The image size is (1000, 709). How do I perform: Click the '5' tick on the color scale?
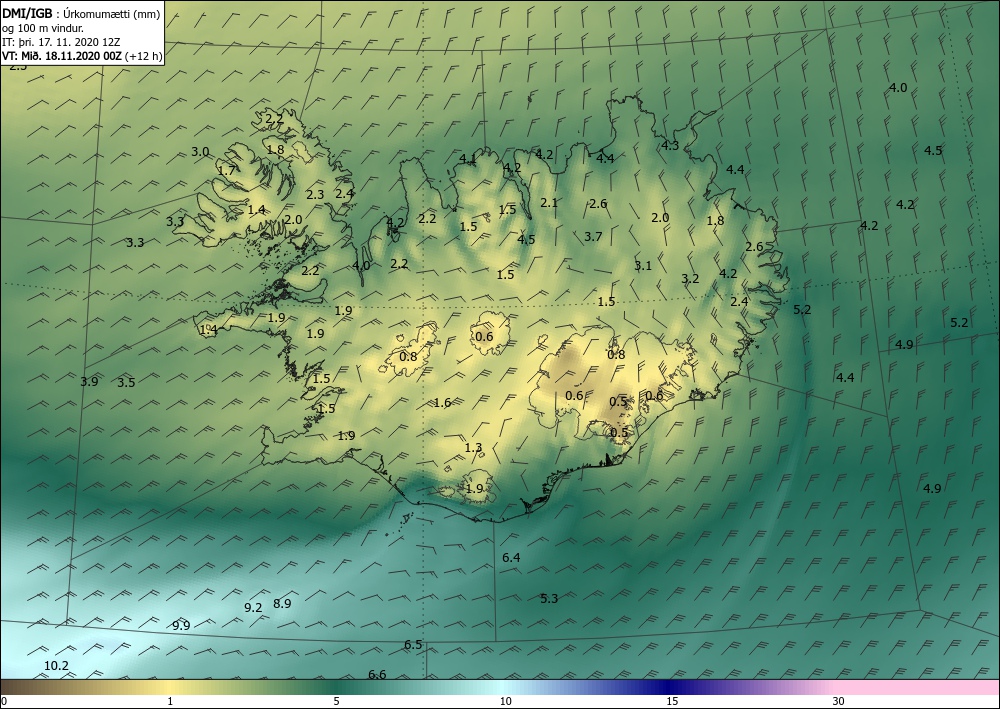(x=336, y=701)
